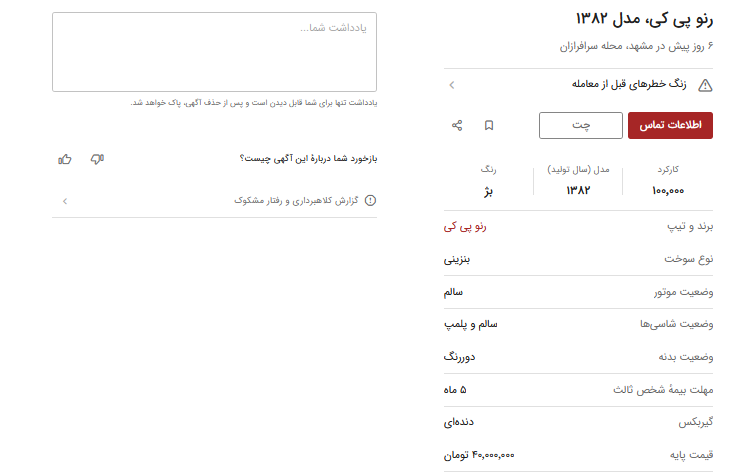This screenshot has height=474, width=731.
Task: Select the mileage value ۱۰۰٬۰۰۰
Action: coord(668,191)
